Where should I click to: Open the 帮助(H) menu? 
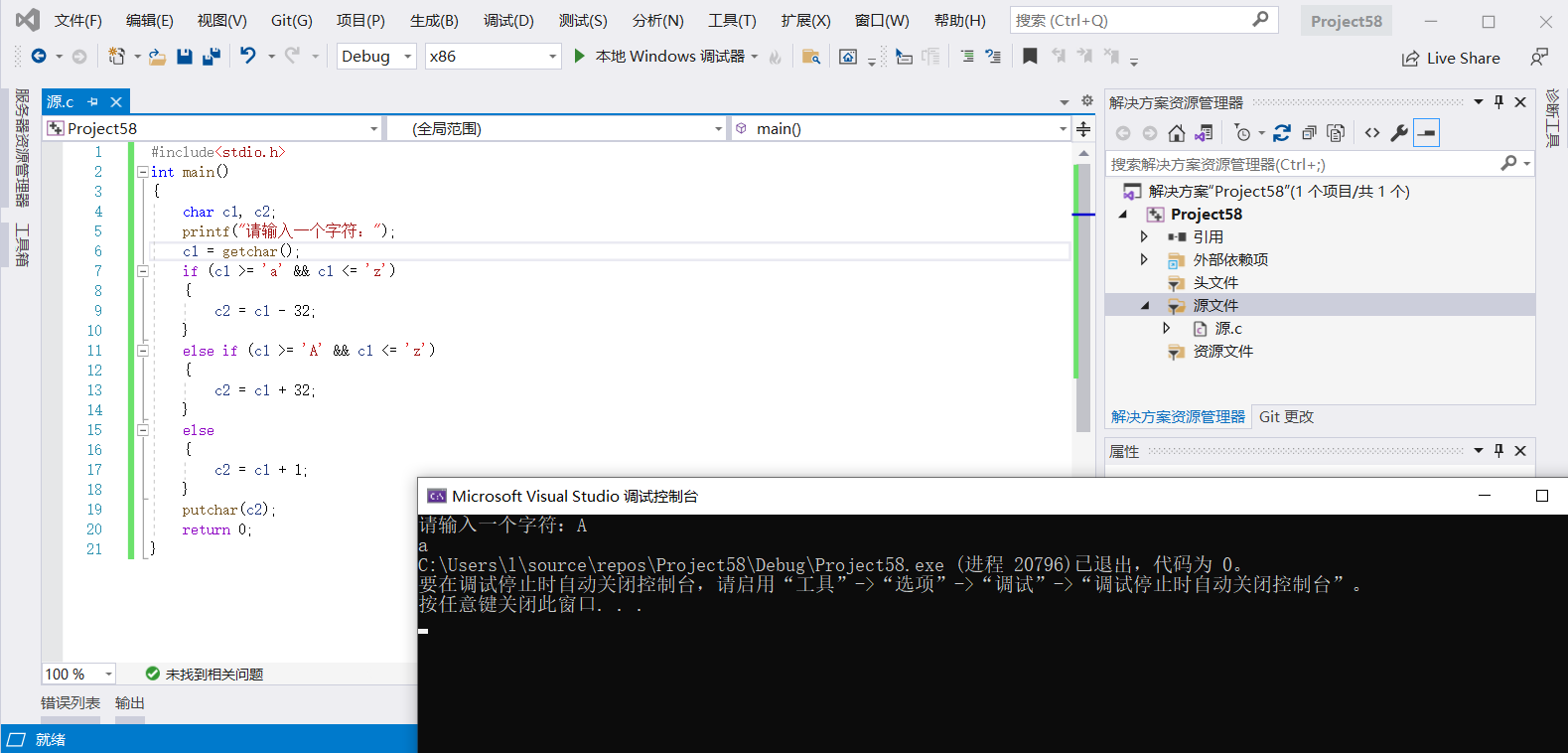point(959,20)
